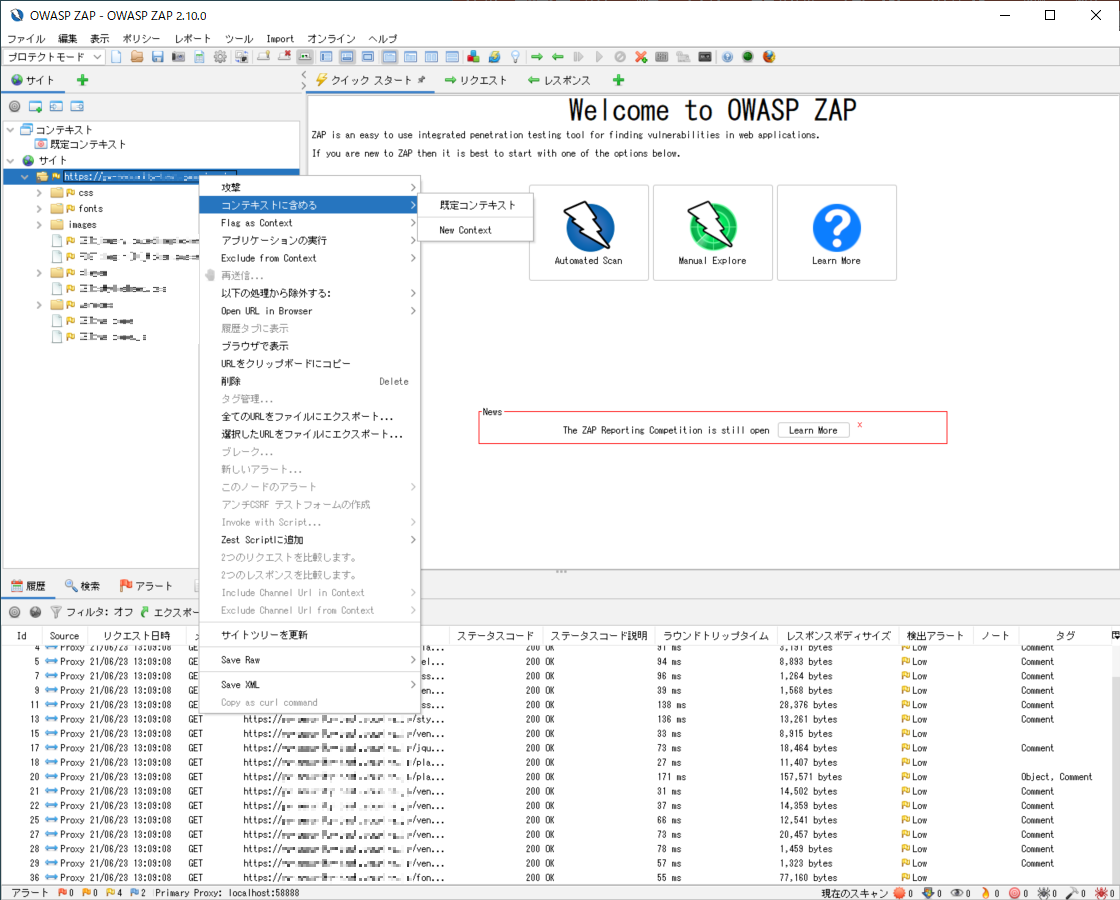The height and width of the screenshot is (900, 1120).
Task: Open the Exclude from Context submenu
Action: [309, 258]
